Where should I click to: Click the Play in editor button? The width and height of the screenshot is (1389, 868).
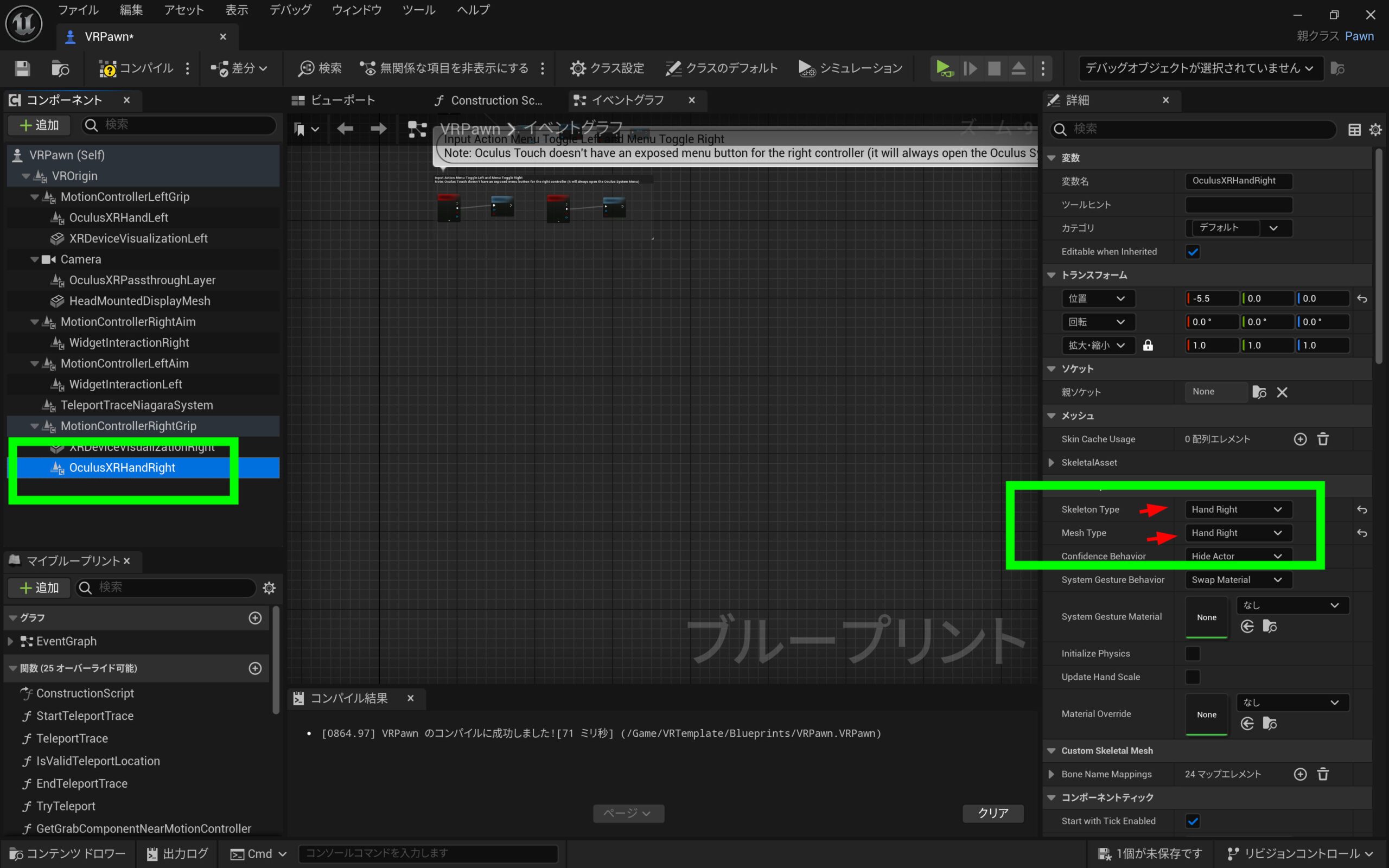pyautogui.click(x=943, y=68)
